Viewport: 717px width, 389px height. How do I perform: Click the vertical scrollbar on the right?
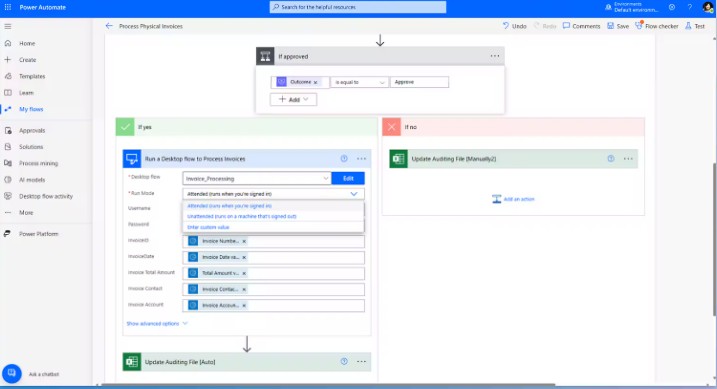point(714,239)
